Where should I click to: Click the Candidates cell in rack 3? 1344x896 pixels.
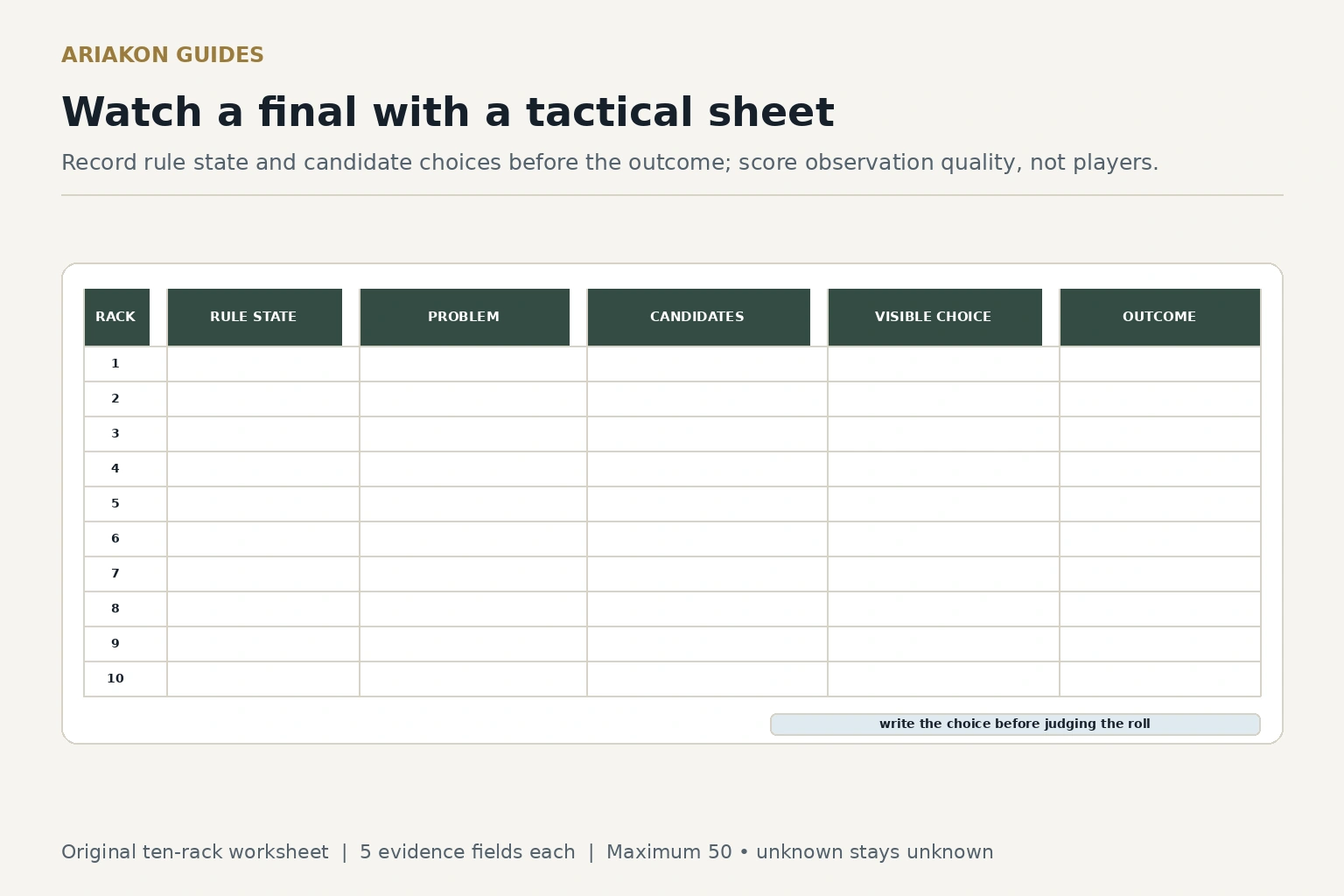pos(707,434)
